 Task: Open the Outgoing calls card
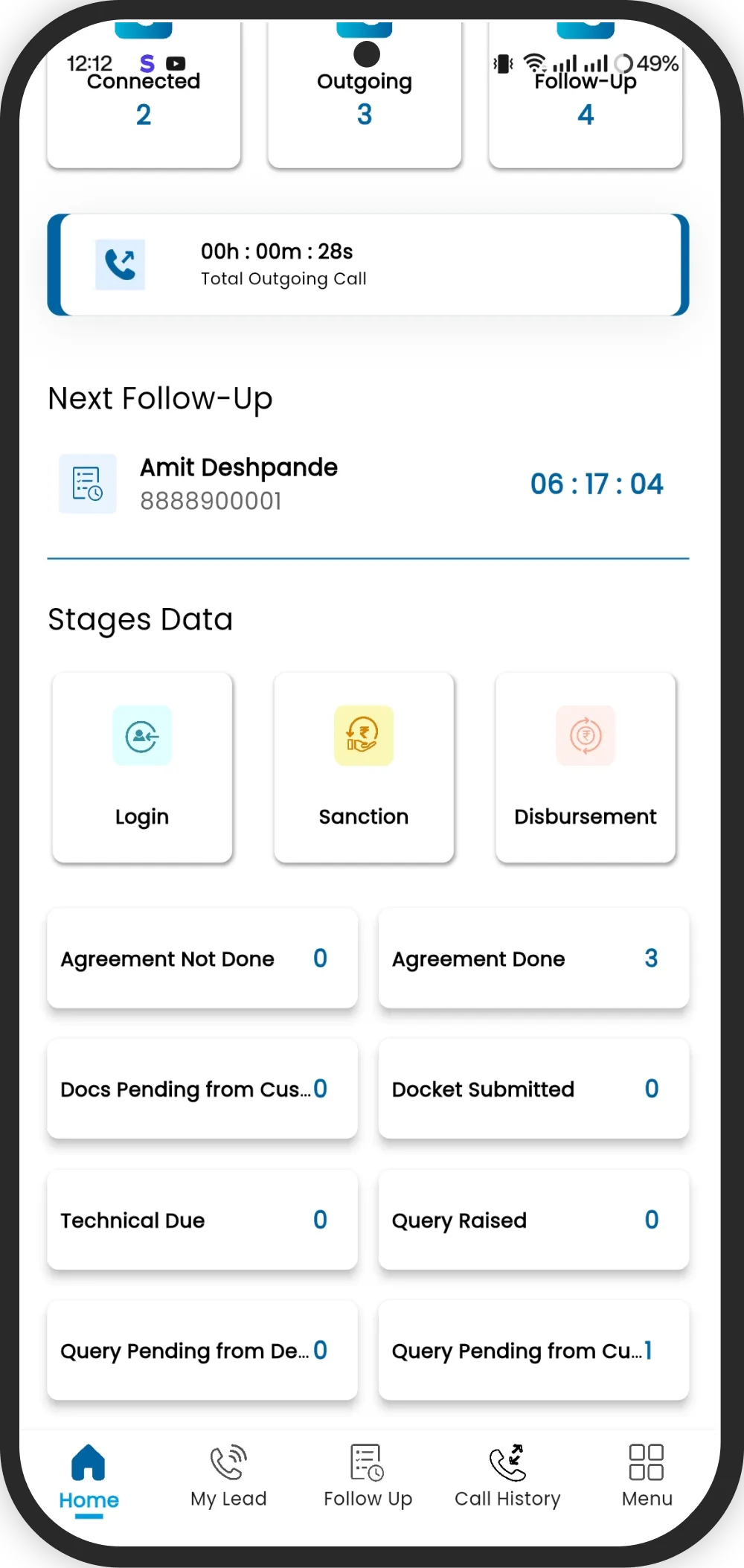coord(365,104)
